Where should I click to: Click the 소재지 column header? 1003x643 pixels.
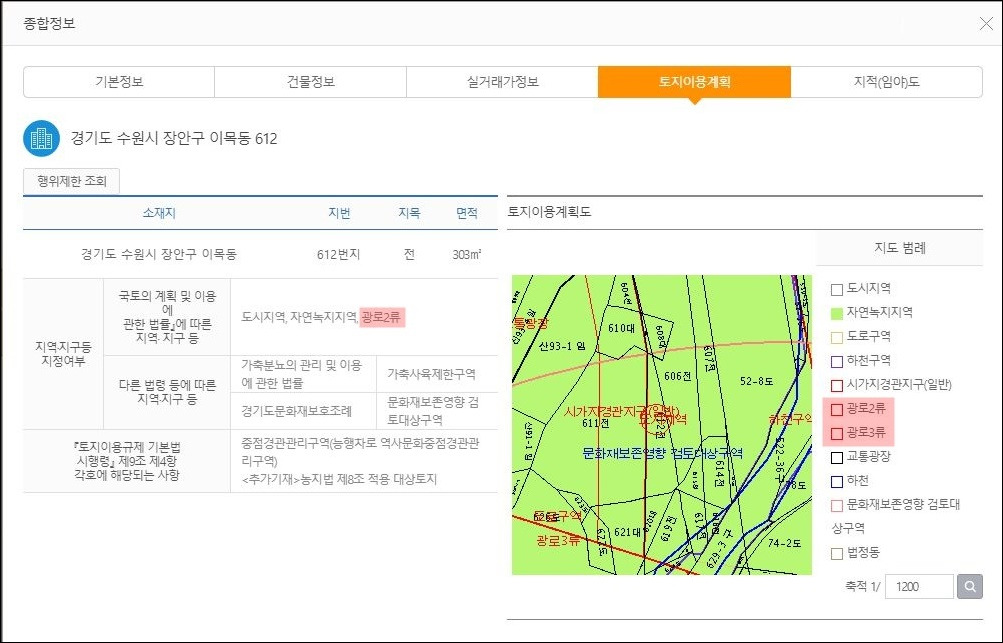(159, 213)
